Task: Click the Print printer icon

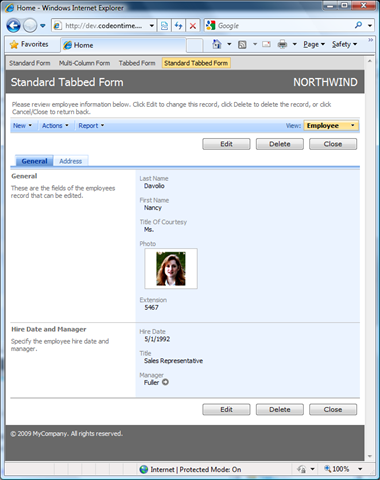Action: (x=282, y=44)
